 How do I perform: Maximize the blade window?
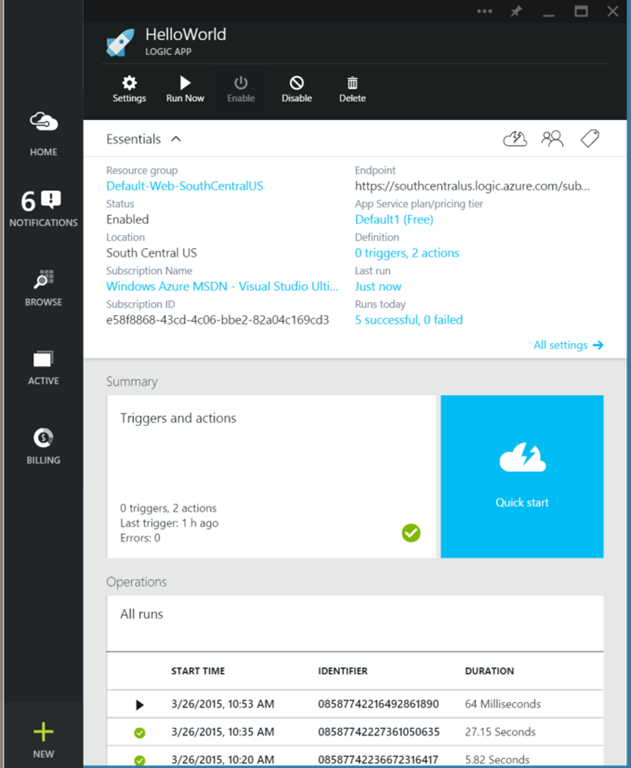[x=581, y=11]
